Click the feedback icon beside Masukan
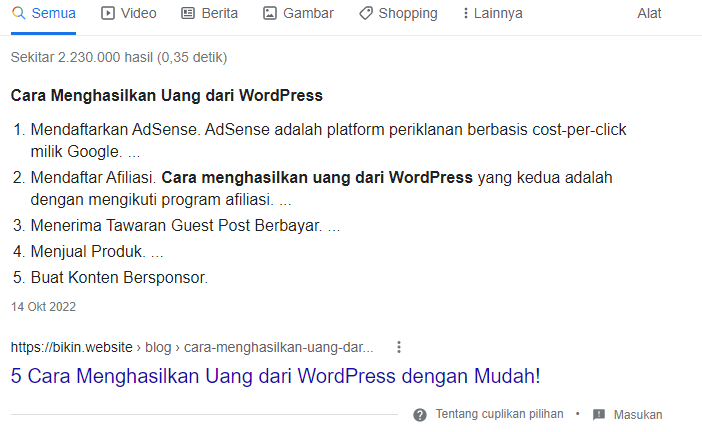 tap(599, 414)
